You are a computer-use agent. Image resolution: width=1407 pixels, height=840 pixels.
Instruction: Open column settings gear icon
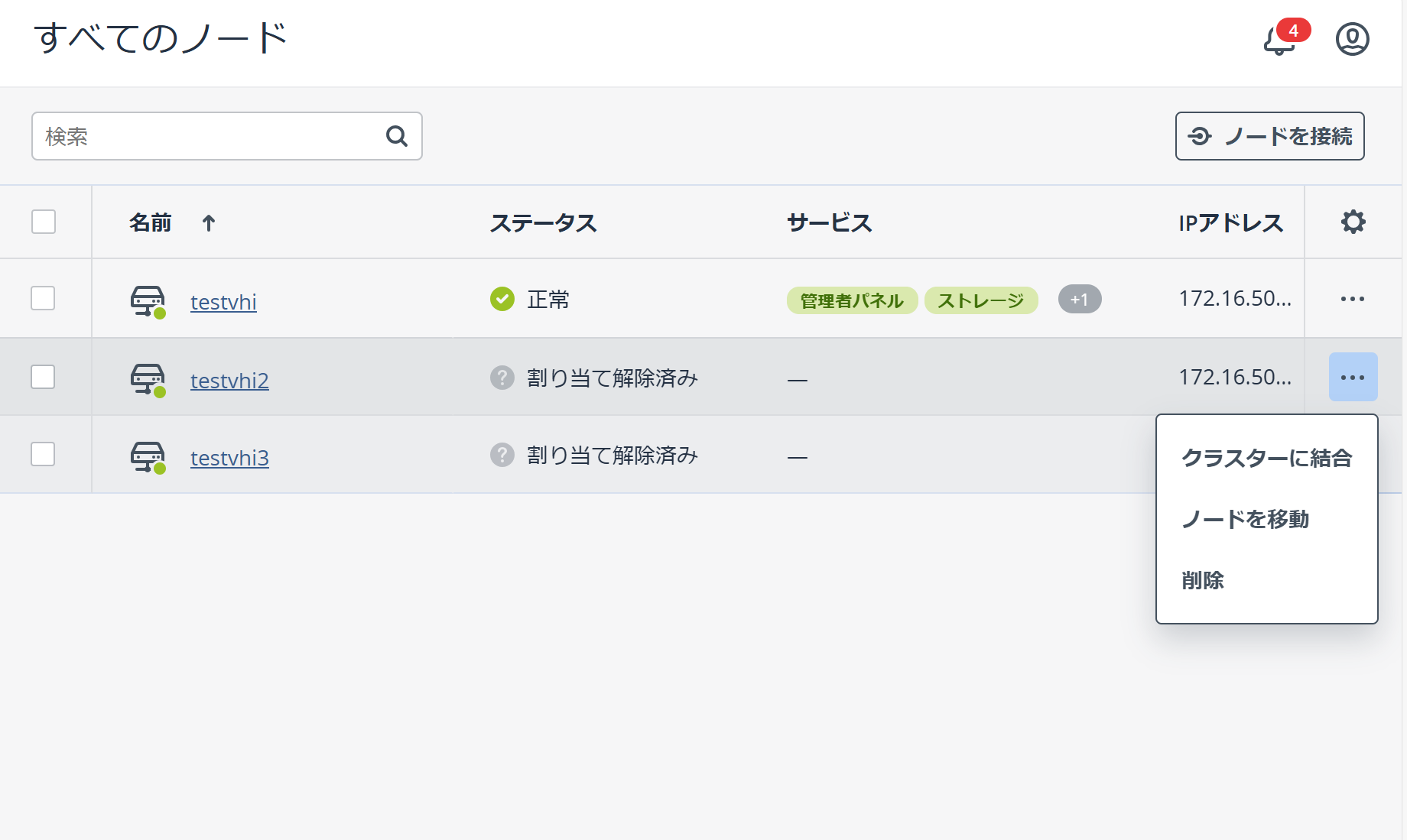point(1353,222)
